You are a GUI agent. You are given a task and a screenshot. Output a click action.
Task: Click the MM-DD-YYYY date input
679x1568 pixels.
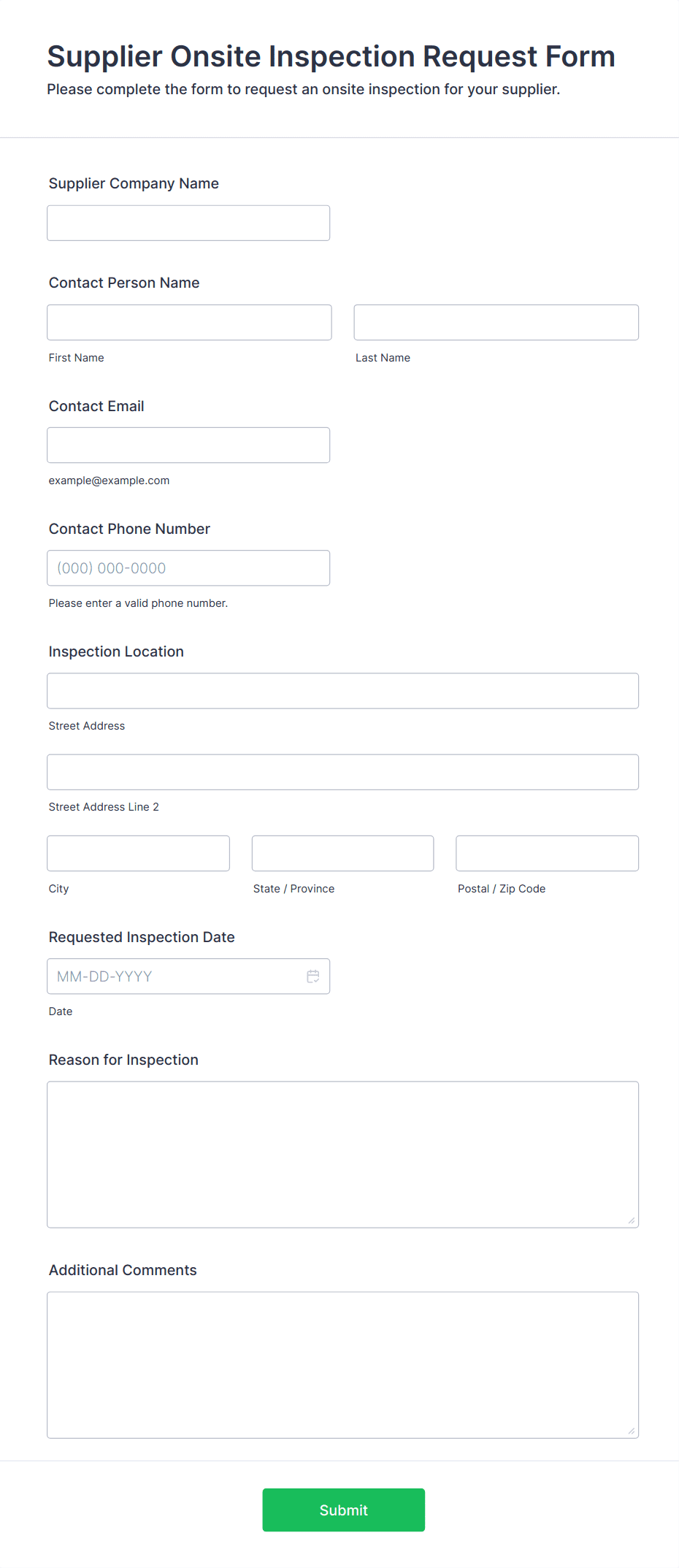click(x=188, y=976)
